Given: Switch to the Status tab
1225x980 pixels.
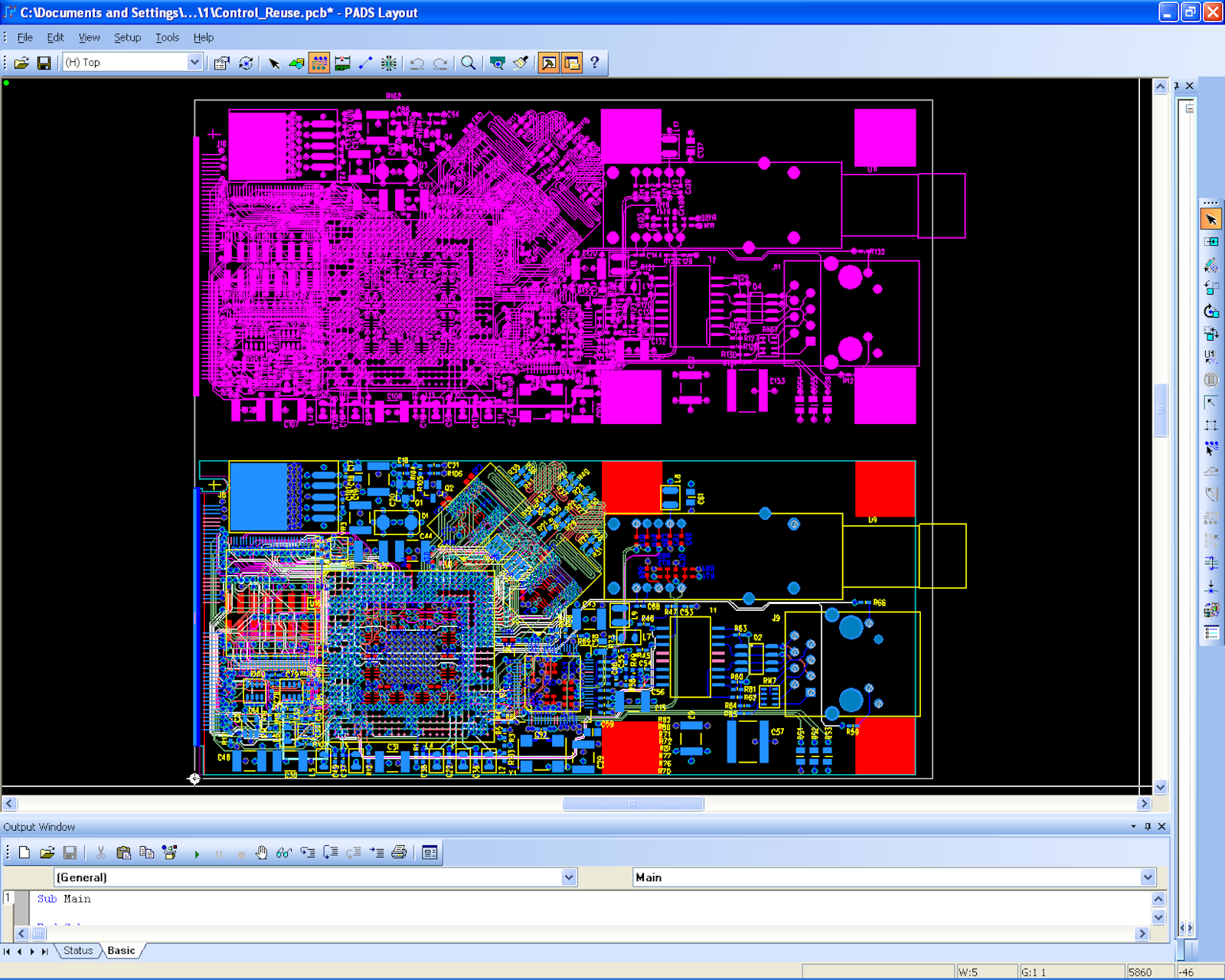Looking at the screenshot, I should (x=78, y=950).
